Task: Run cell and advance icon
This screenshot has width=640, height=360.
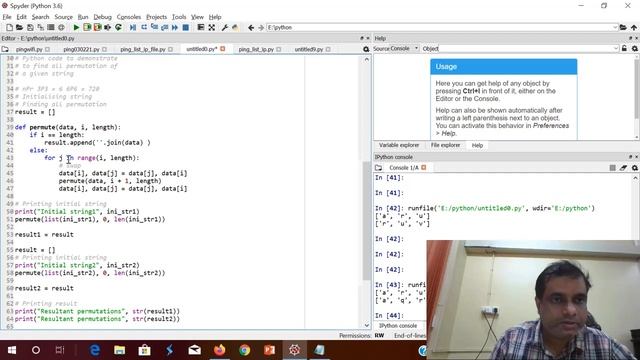Action: click(x=97, y=27)
